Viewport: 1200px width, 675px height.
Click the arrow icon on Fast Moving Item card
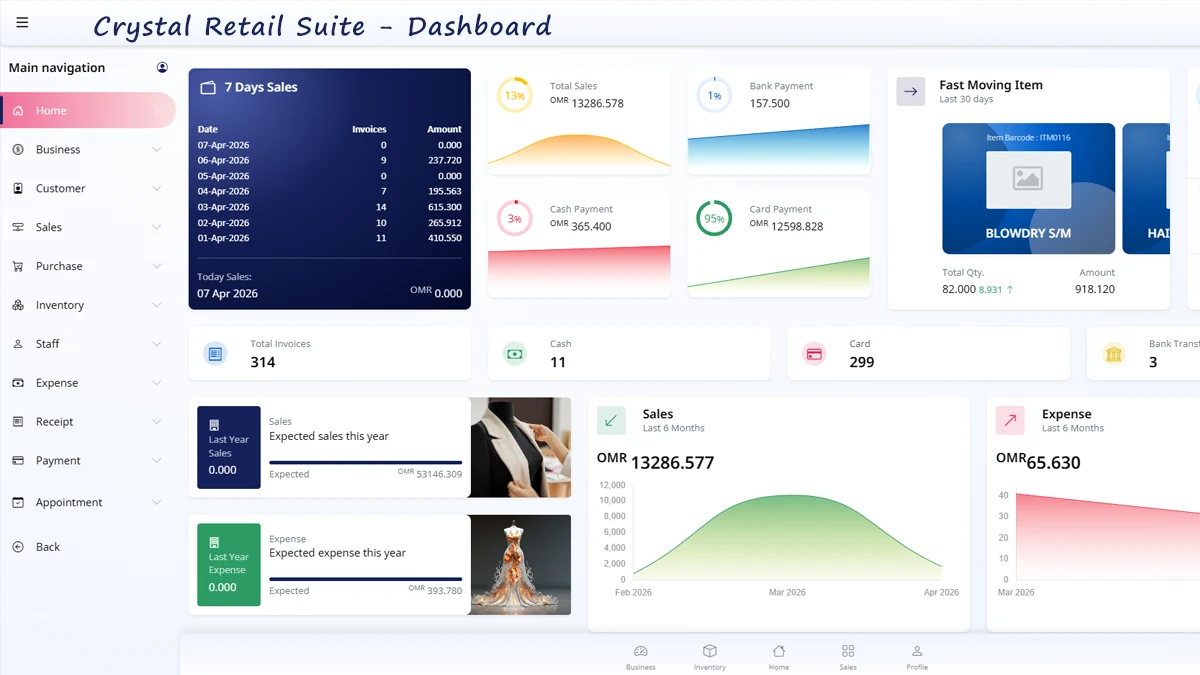click(910, 91)
